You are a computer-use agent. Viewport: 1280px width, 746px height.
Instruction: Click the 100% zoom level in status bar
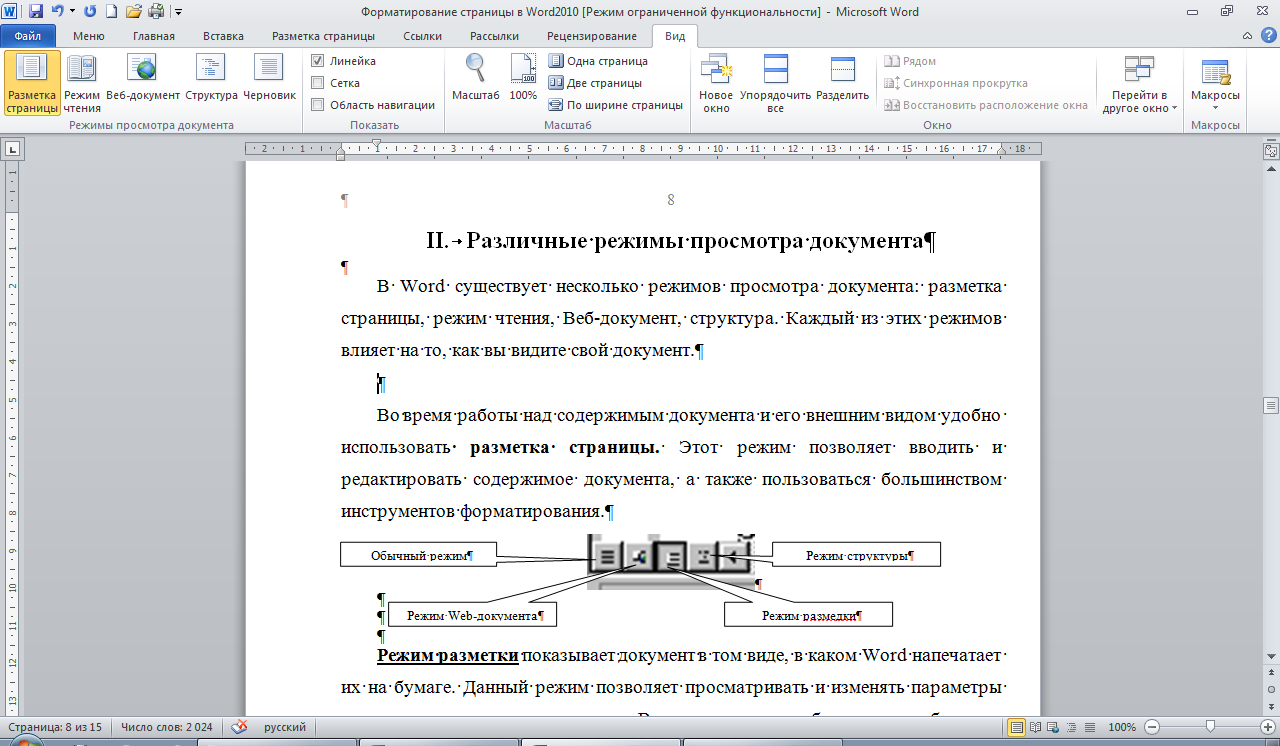tap(1121, 728)
